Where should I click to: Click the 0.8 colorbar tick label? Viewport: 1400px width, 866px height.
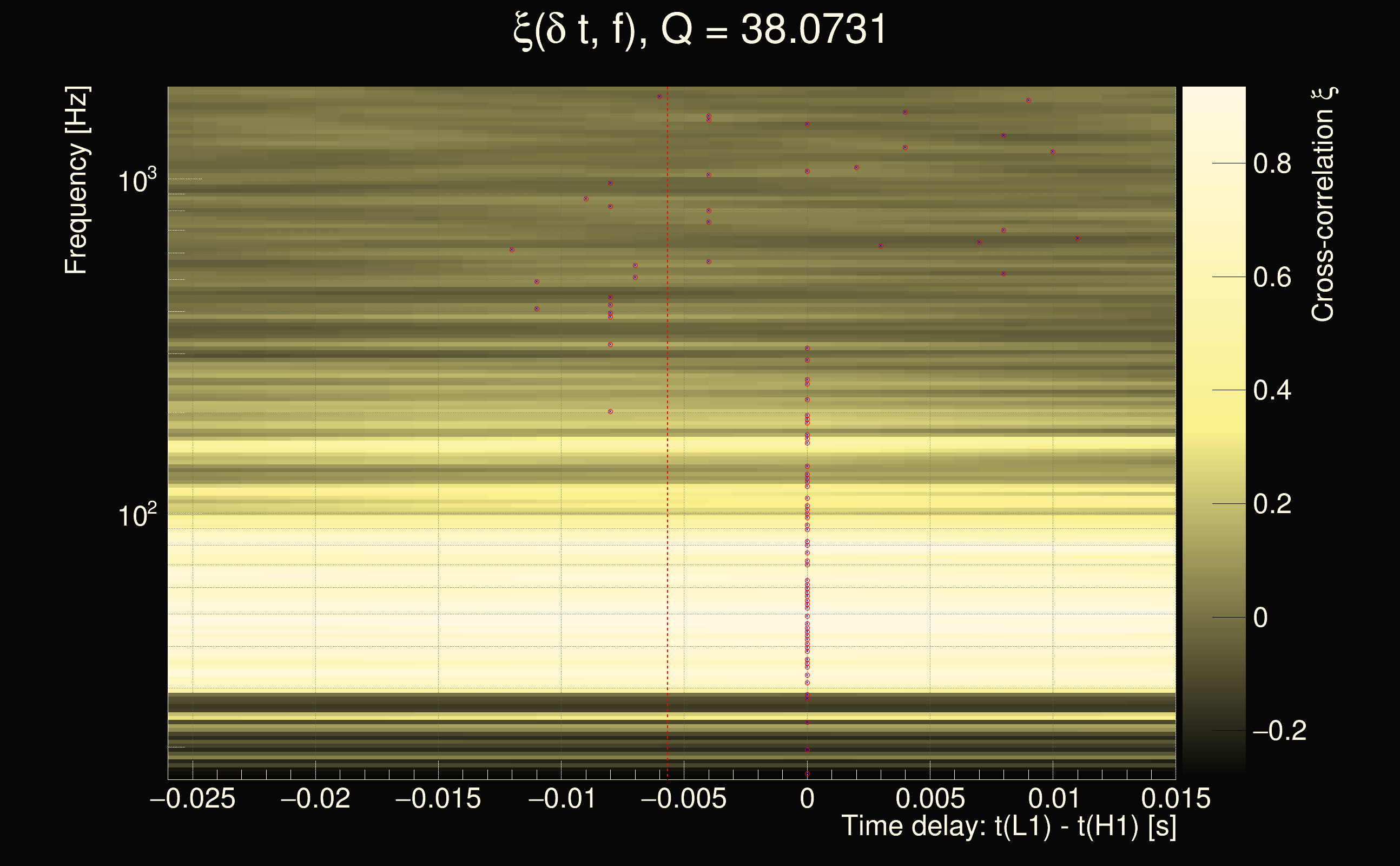coord(1272,164)
